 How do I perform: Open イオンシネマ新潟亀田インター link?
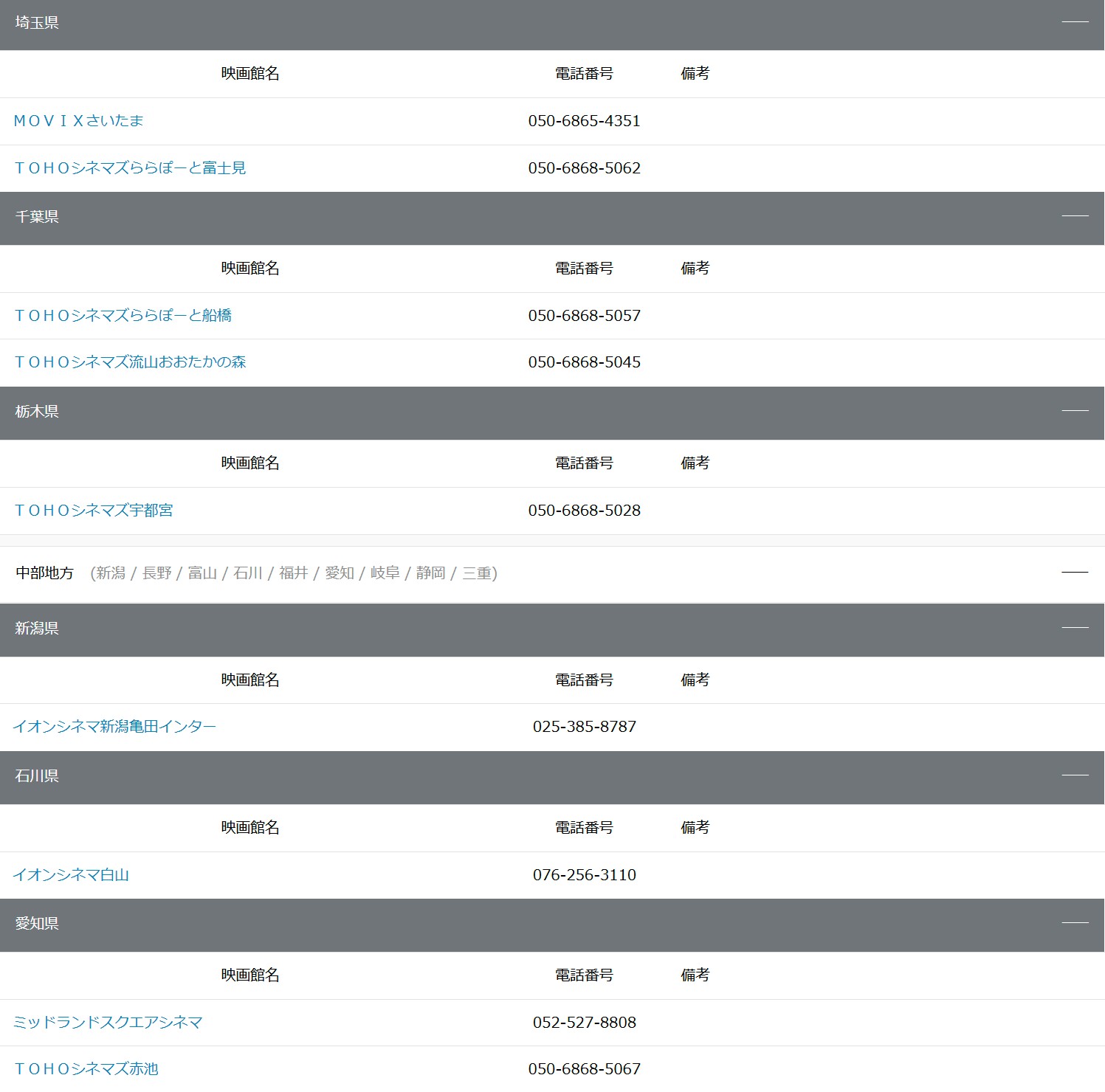[114, 727]
